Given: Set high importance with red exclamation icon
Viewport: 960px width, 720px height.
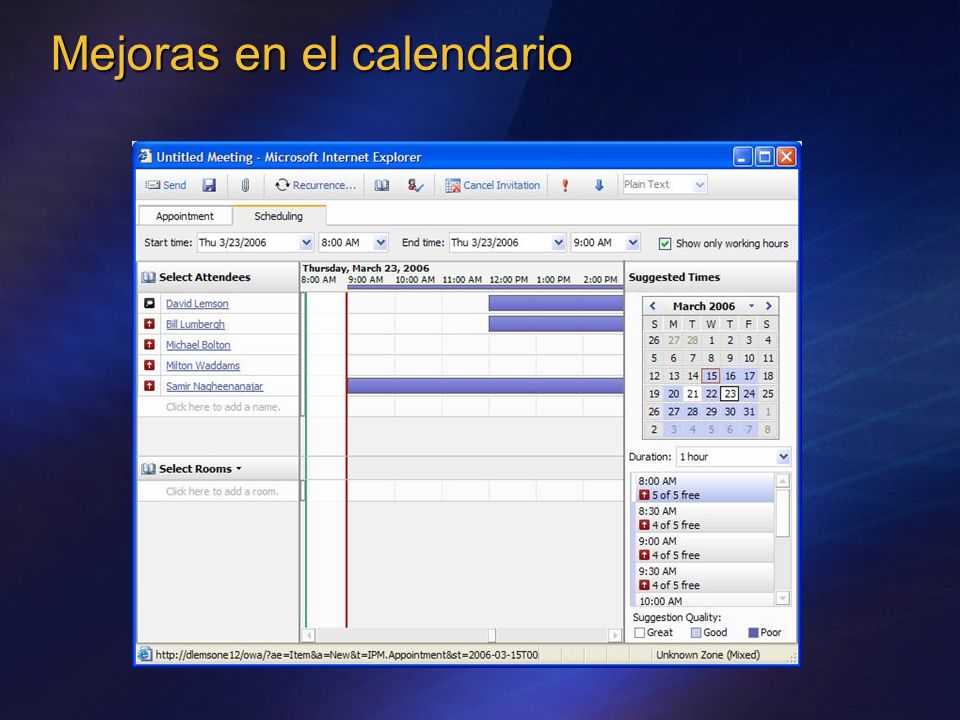Looking at the screenshot, I should point(565,185).
